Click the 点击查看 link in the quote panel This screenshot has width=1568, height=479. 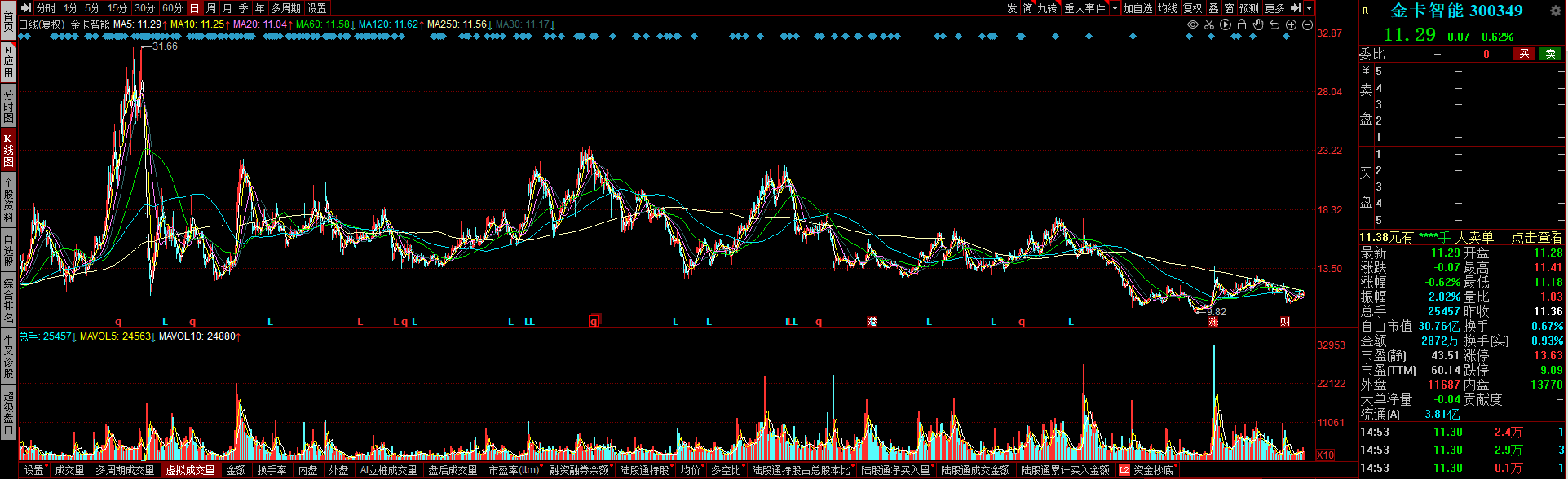pyautogui.click(x=1536, y=237)
